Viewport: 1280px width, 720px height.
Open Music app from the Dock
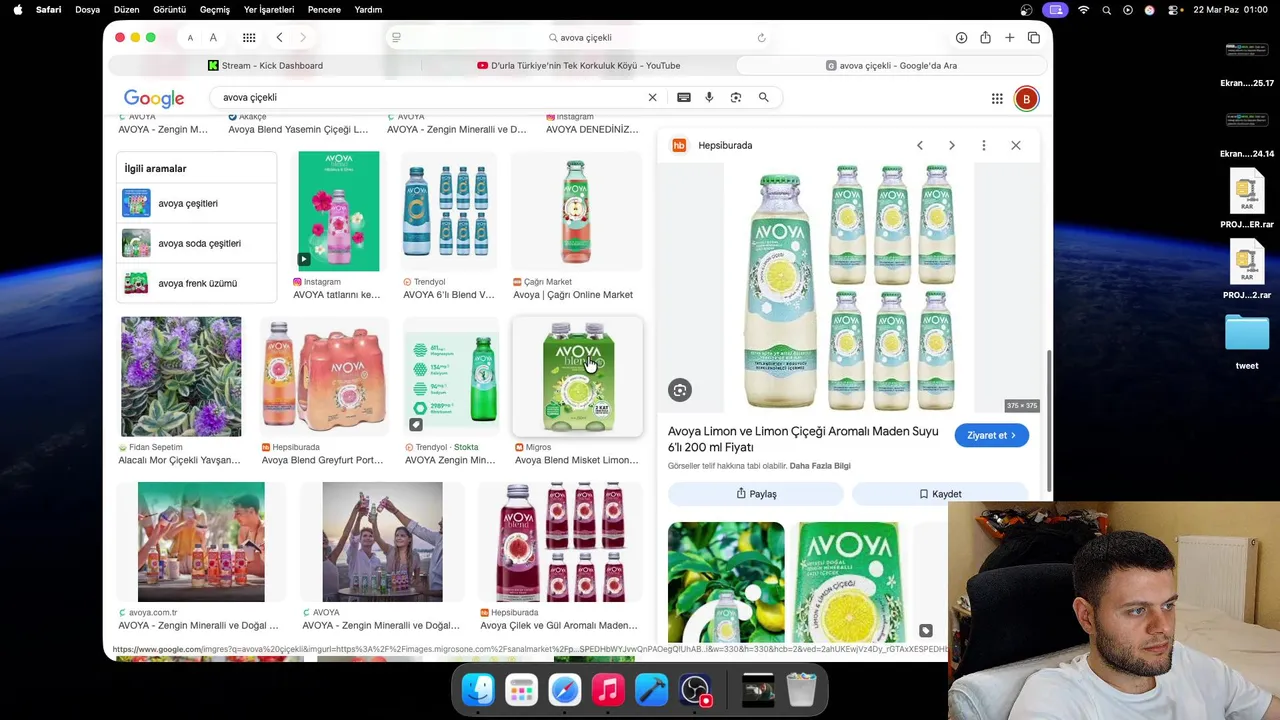608,690
